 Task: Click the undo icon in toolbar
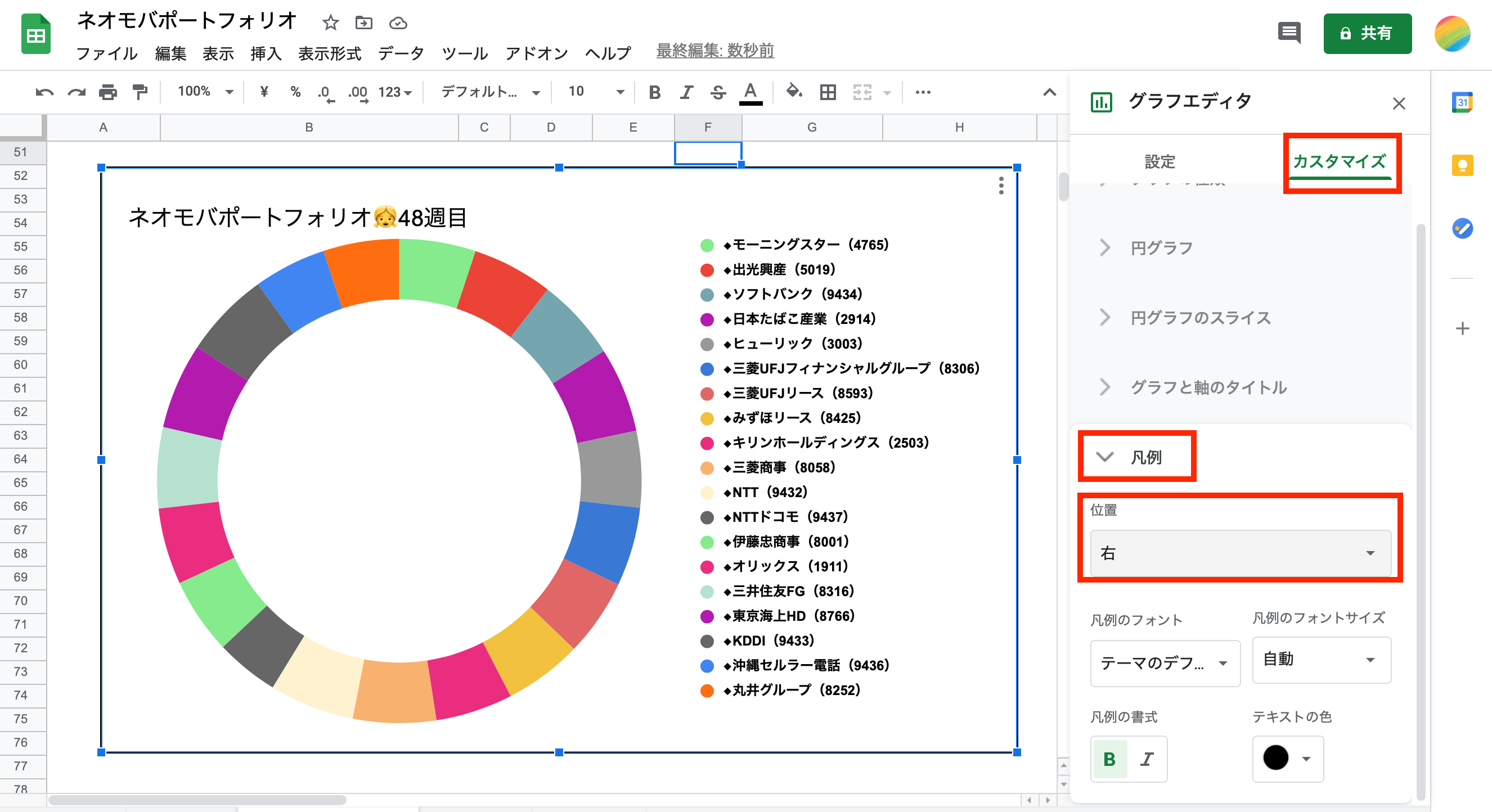[x=44, y=92]
